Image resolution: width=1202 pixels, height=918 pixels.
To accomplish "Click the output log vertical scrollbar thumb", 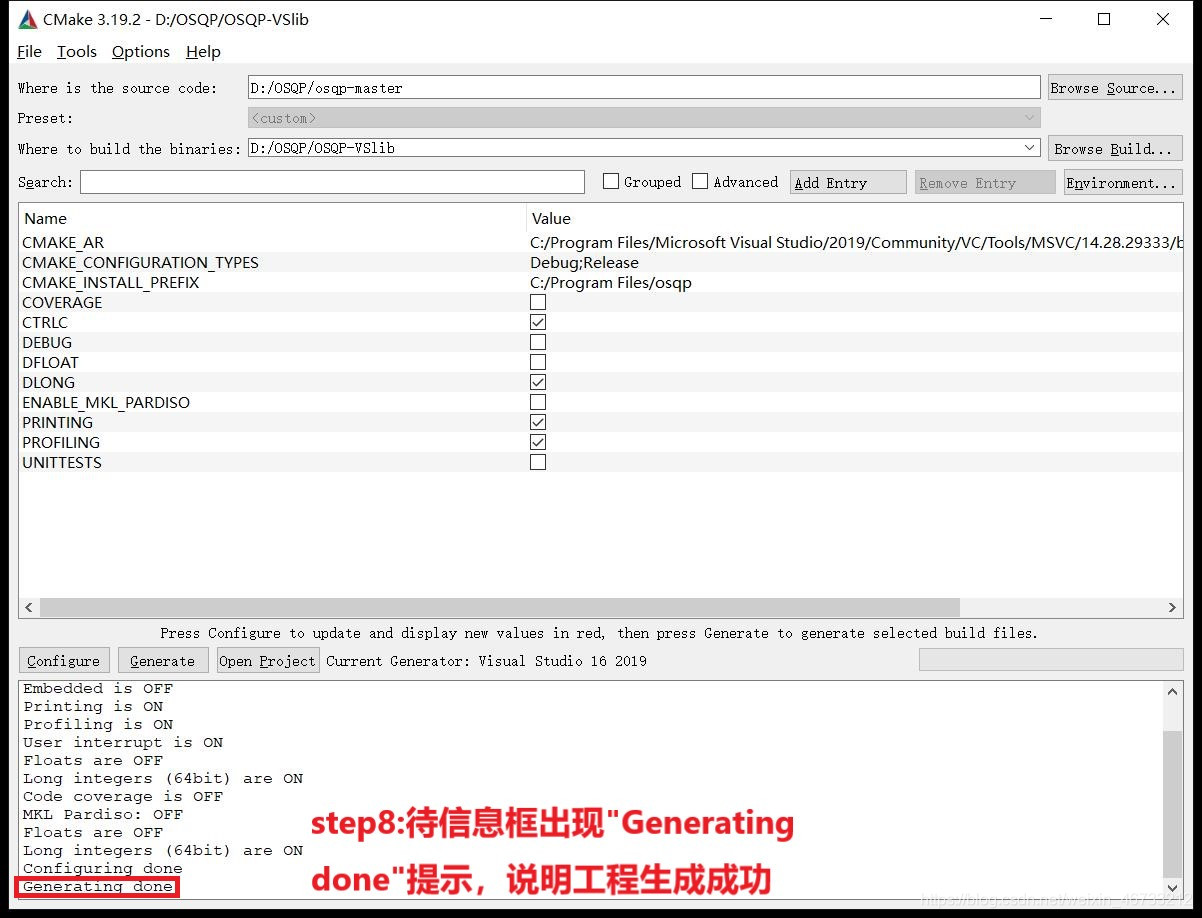I will coord(1173,804).
